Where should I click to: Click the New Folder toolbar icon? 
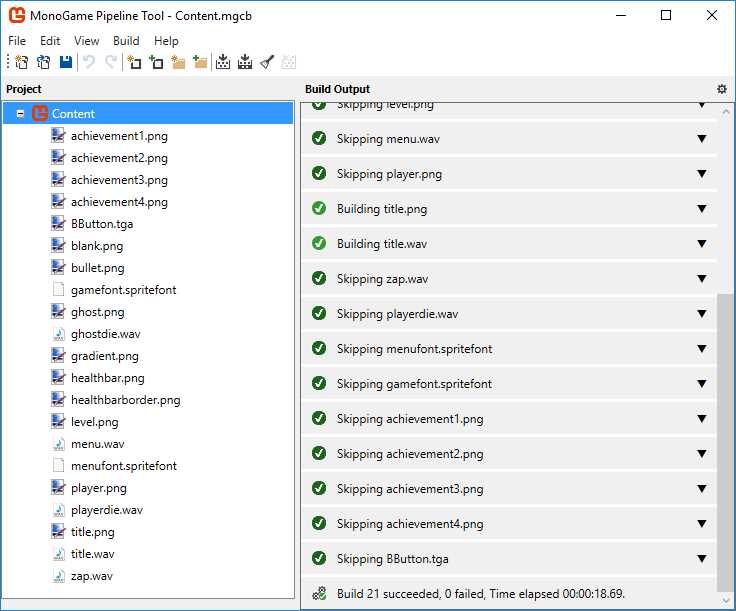[178, 62]
